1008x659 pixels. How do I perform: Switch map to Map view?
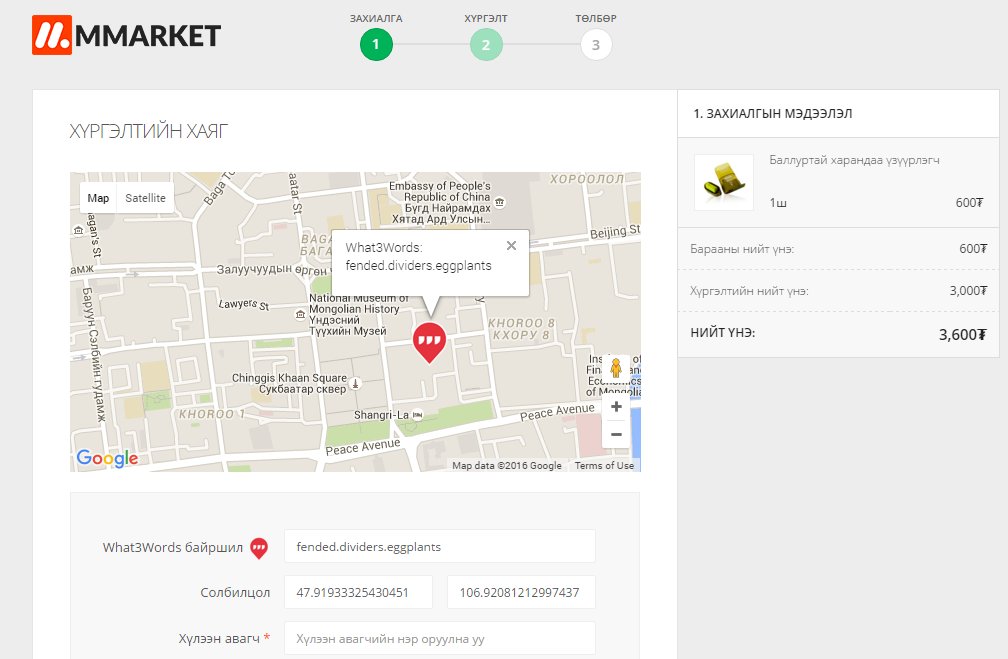click(x=98, y=198)
